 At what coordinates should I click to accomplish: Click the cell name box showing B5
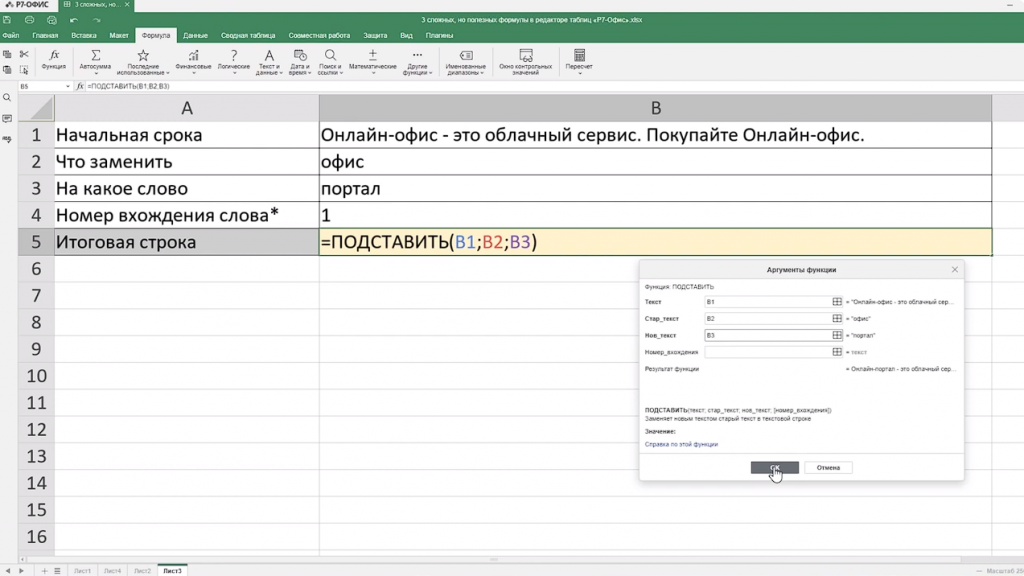pyautogui.click(x=44, y=86)
